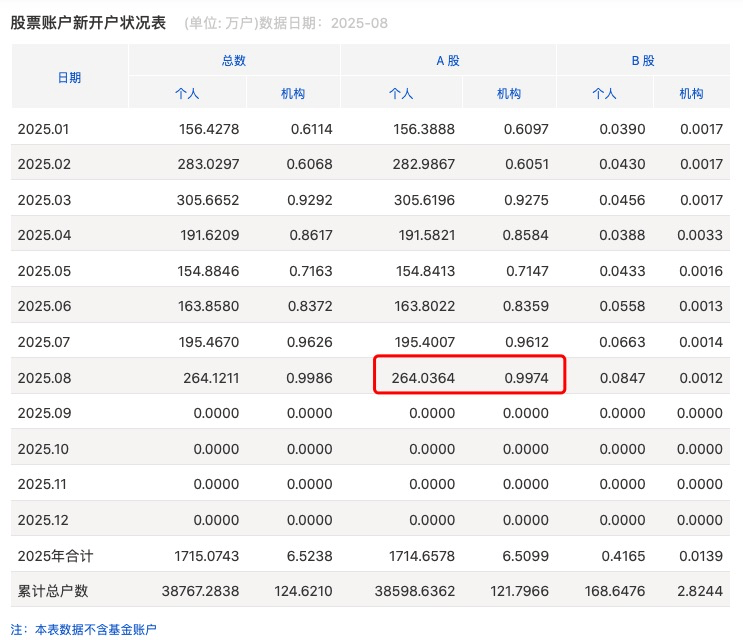This screenshot has height=642, width=743.
Task: Click the value 156.4278
Action: point(209,129)
